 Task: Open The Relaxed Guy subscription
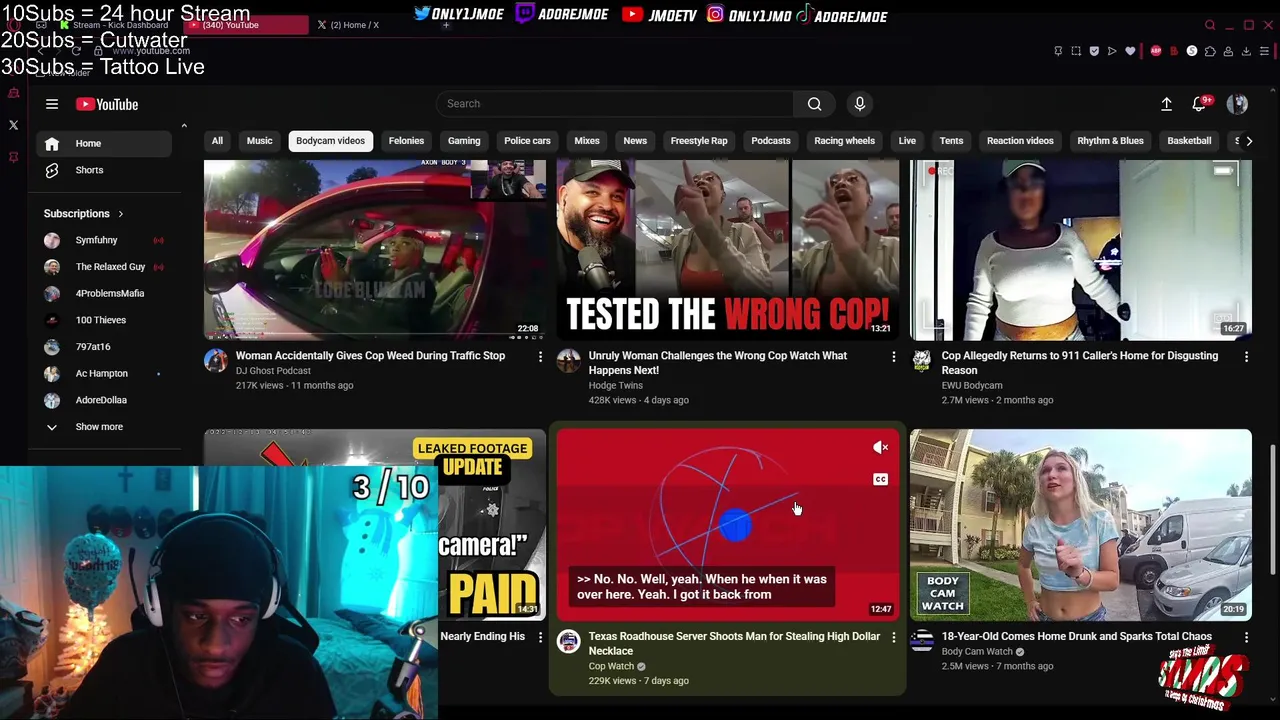104,267
